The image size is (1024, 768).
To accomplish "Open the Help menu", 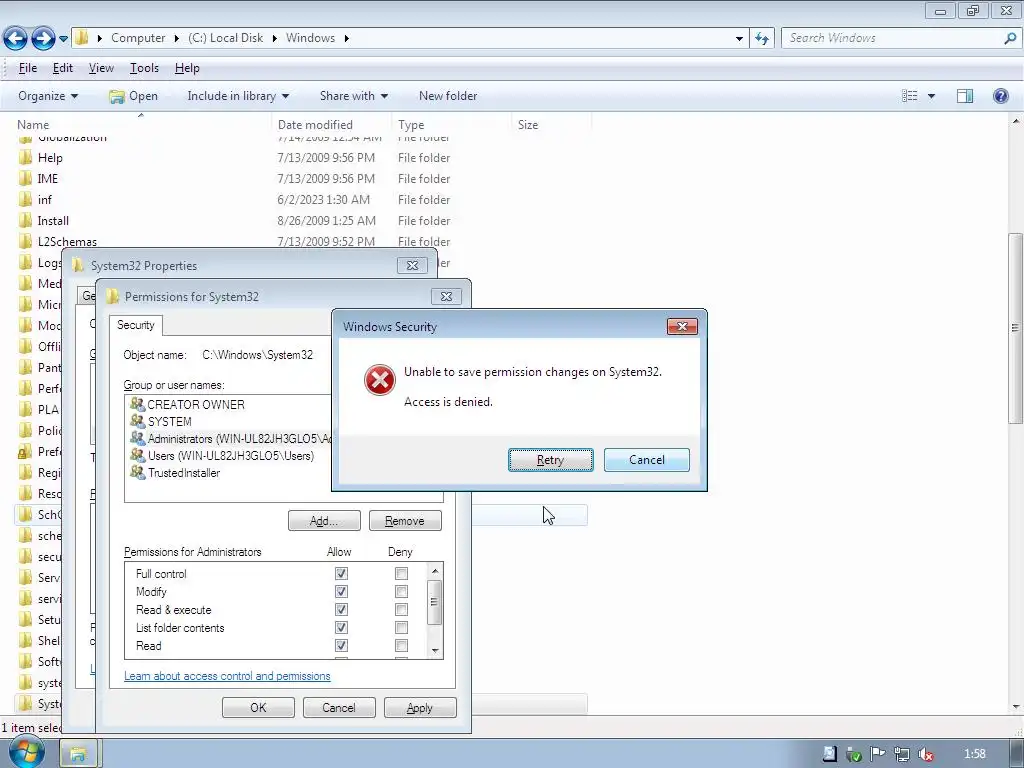I will [187, 68].
